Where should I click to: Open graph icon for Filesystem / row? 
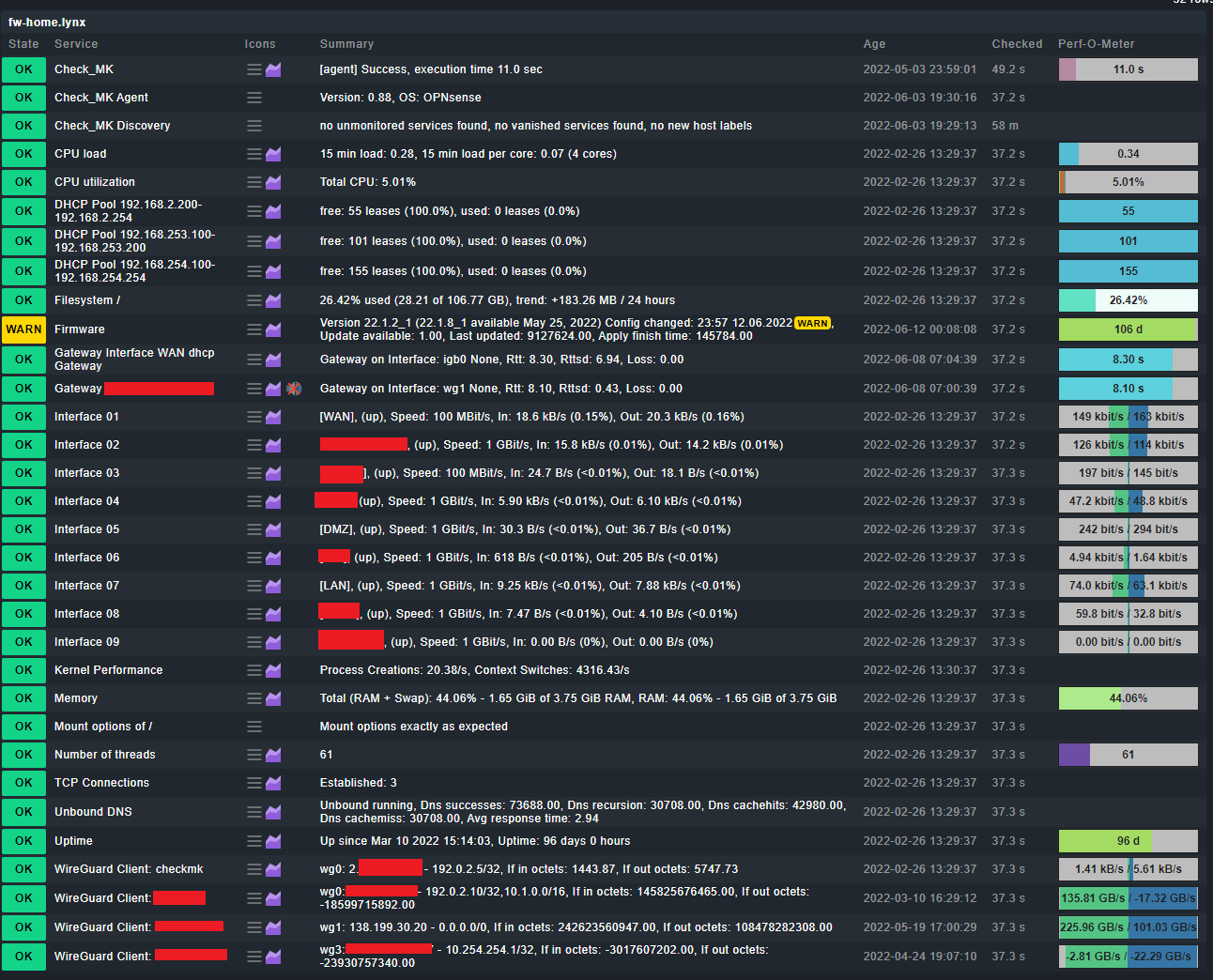[x=273, y=300]
